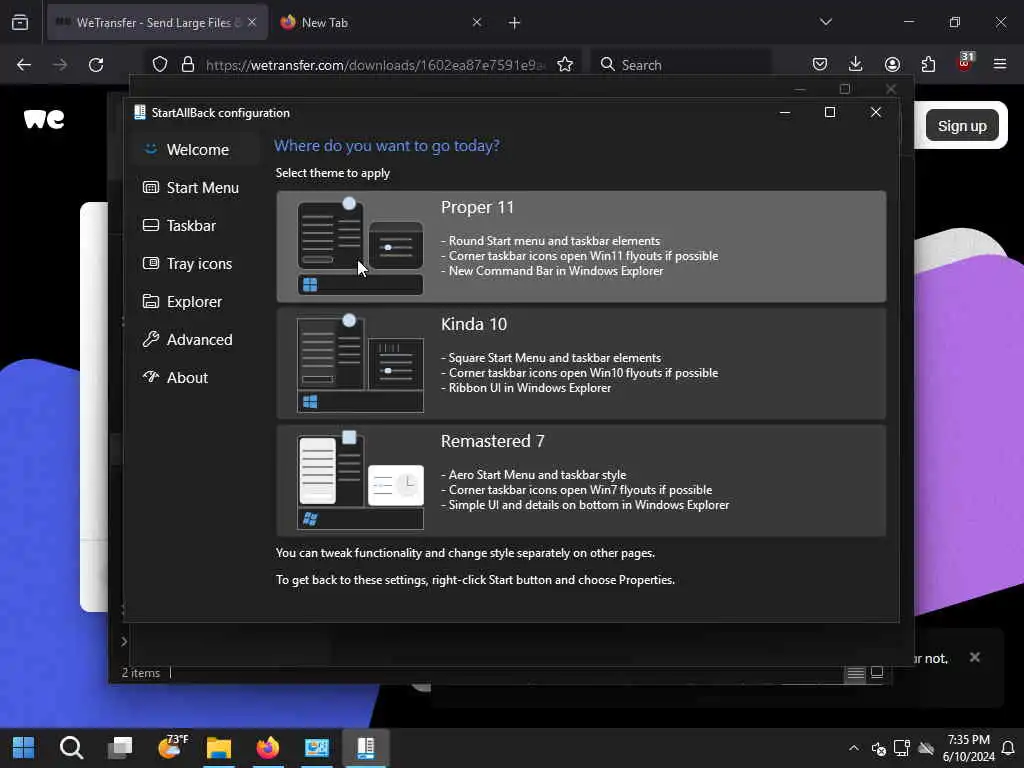
Task: Open the Firefox Extensions puzzle icon
Action: coord(928,65)
